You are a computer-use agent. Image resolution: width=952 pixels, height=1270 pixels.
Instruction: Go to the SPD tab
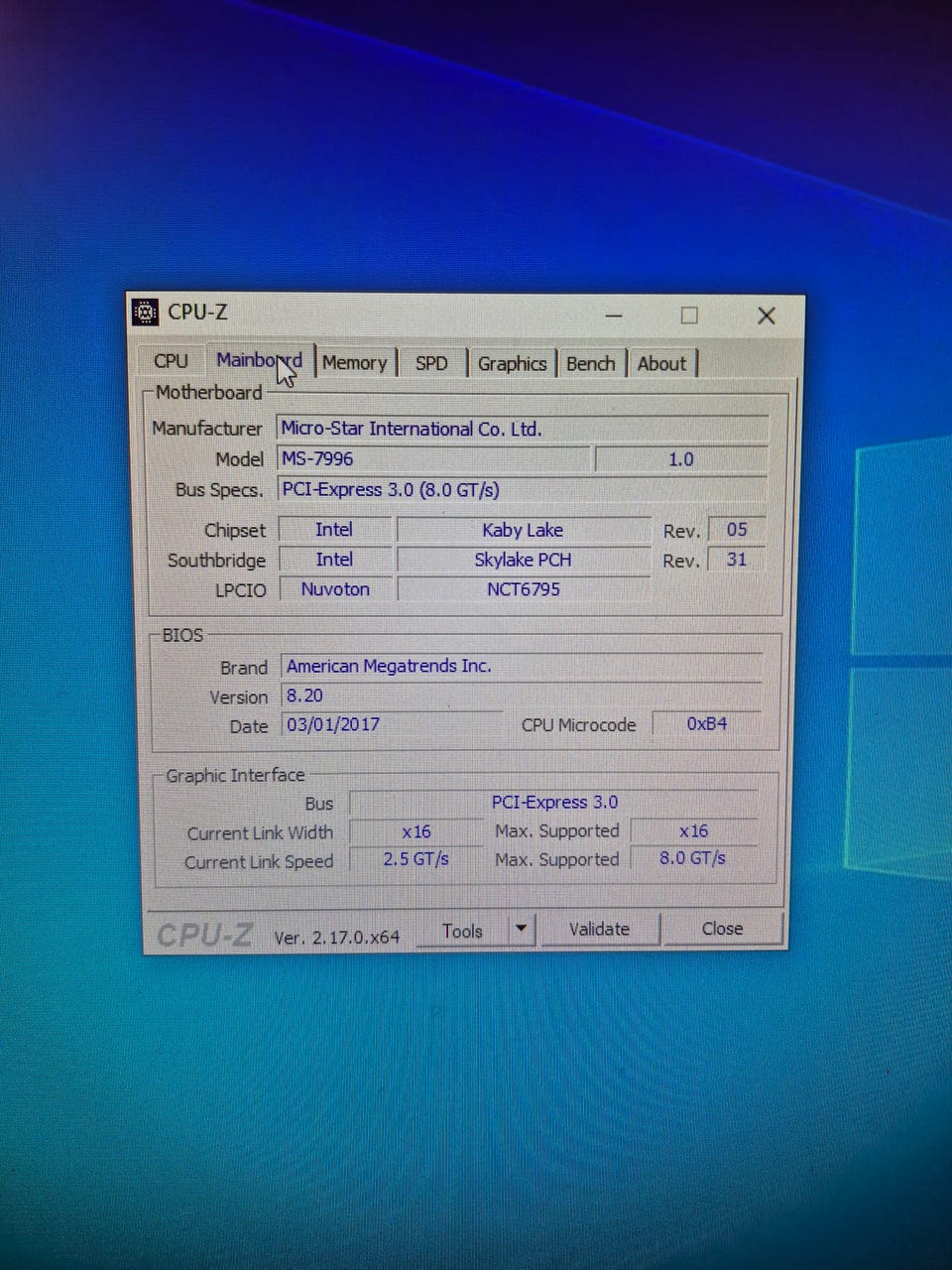(x=431, y=363)
